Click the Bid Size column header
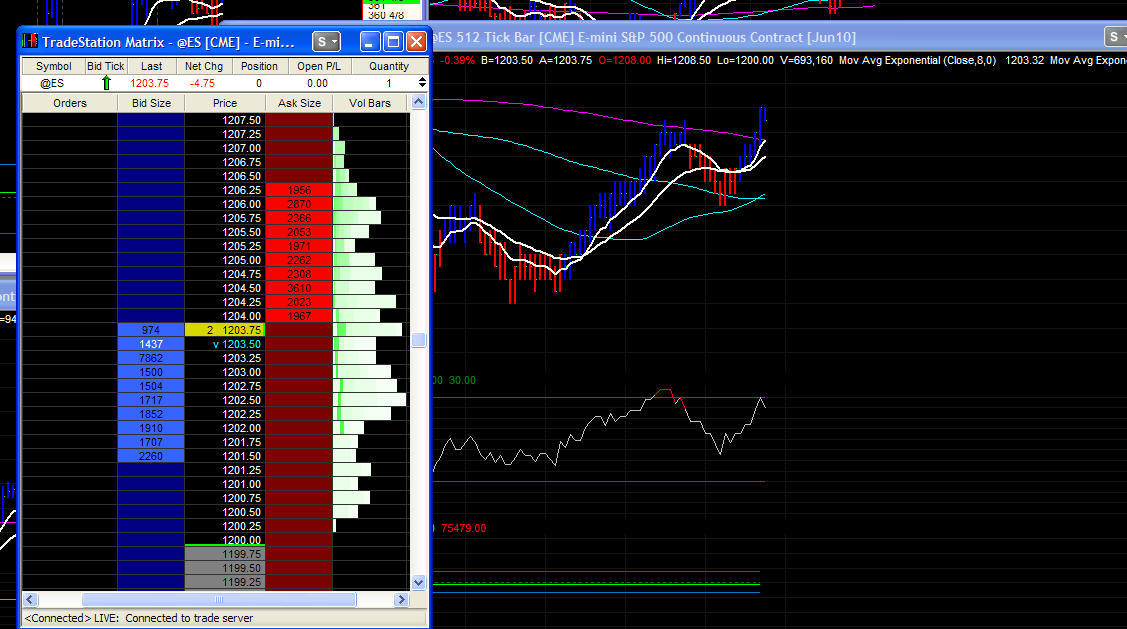 click(x=152, y=104)
